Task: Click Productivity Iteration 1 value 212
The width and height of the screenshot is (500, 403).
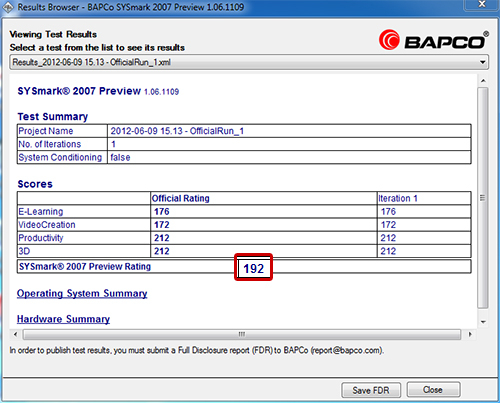Action: [x=388, y=238]
